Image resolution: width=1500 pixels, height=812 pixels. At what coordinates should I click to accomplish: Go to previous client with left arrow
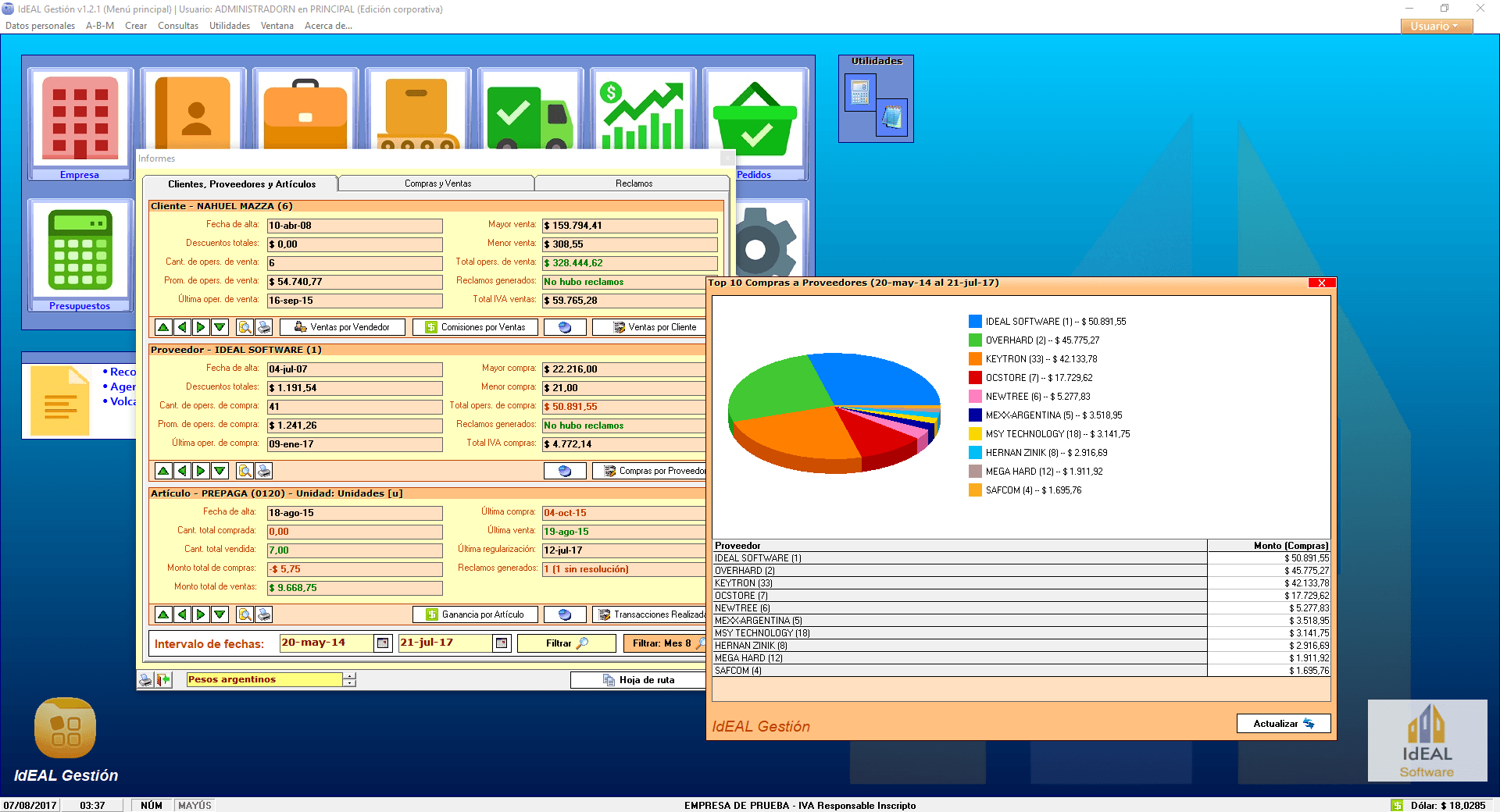[182, 327]
